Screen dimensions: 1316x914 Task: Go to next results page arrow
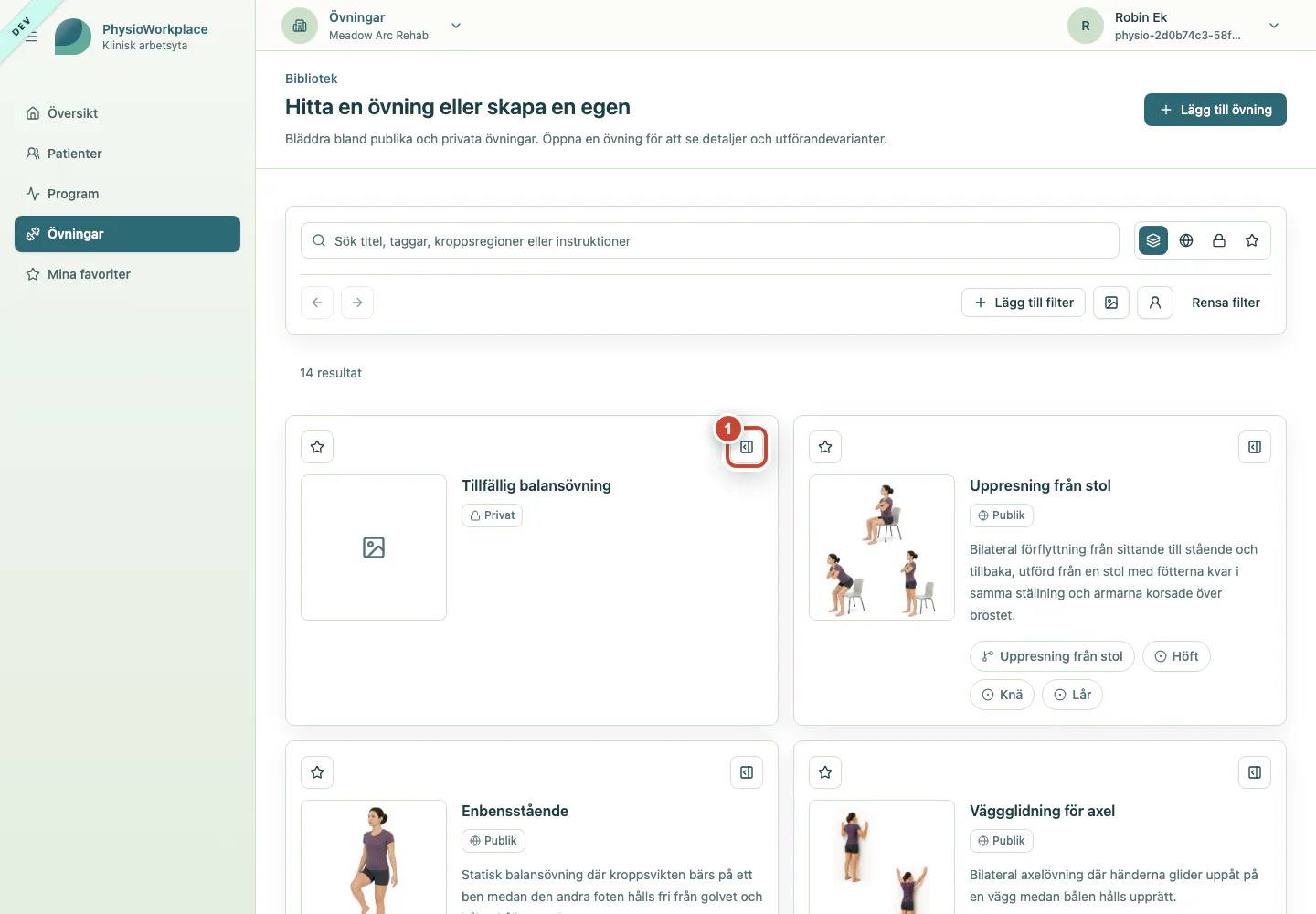357,303
